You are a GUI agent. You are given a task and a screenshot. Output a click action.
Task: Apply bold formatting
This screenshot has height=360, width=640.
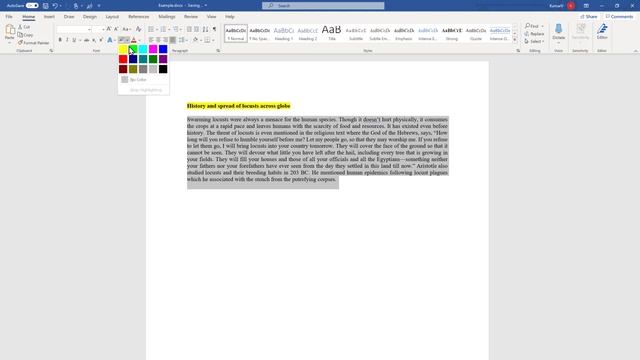60,40
